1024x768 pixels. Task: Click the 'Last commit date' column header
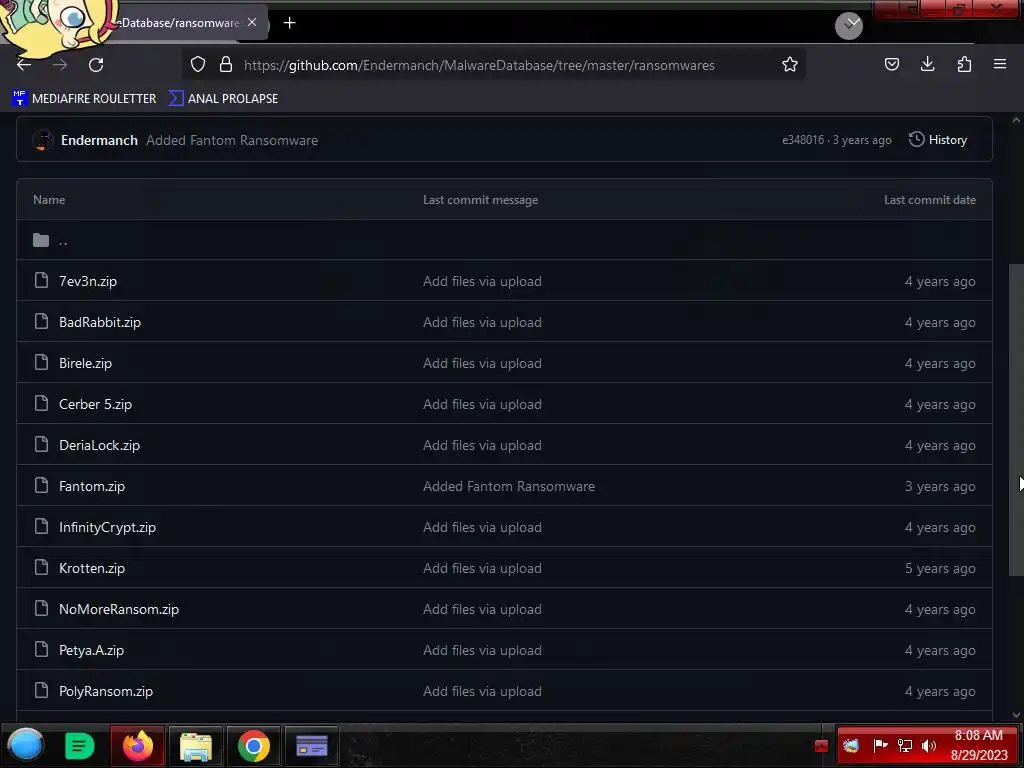(930, 200)
